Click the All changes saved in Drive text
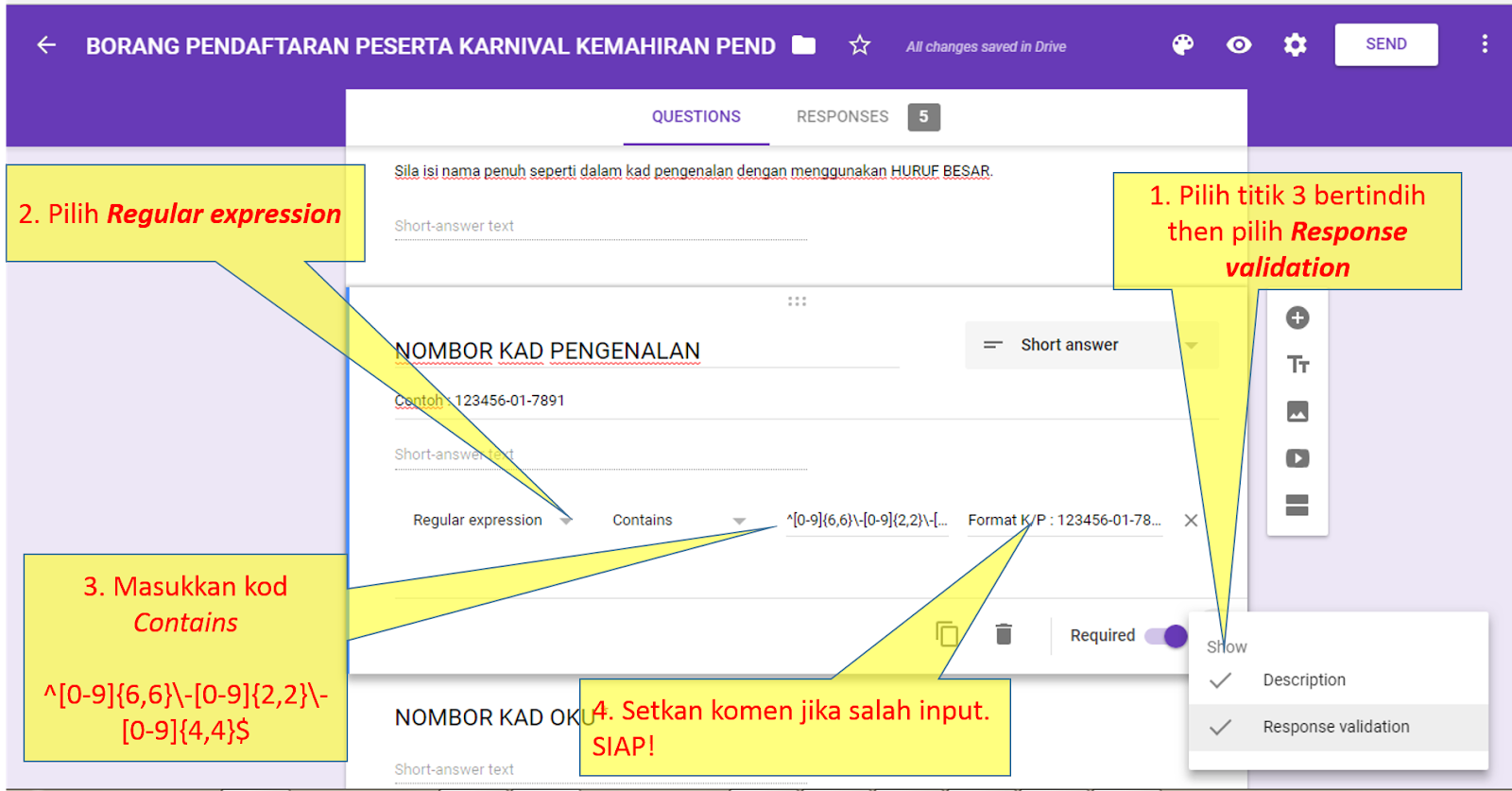Image resolution: width=1512 pixels, height=791 pixels. 986,46
